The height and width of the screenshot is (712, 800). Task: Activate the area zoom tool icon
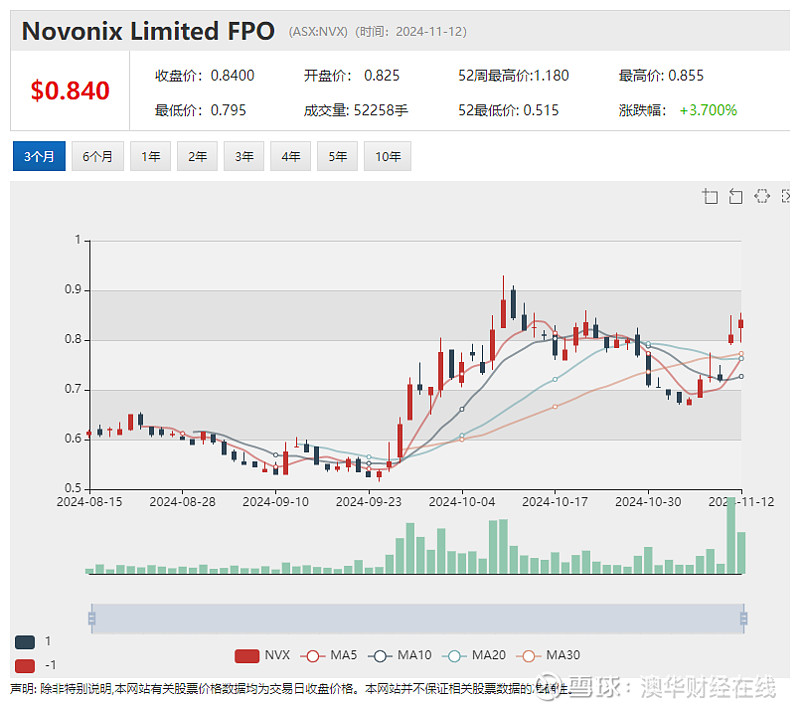711,196
